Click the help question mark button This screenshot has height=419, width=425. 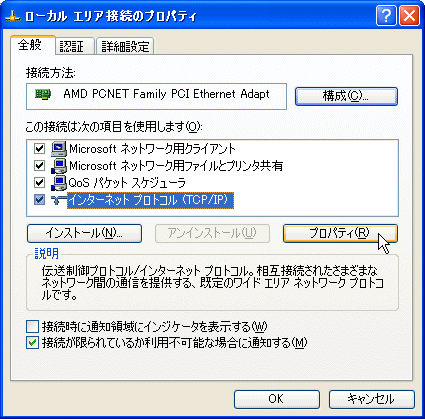[x=386, y=15]
